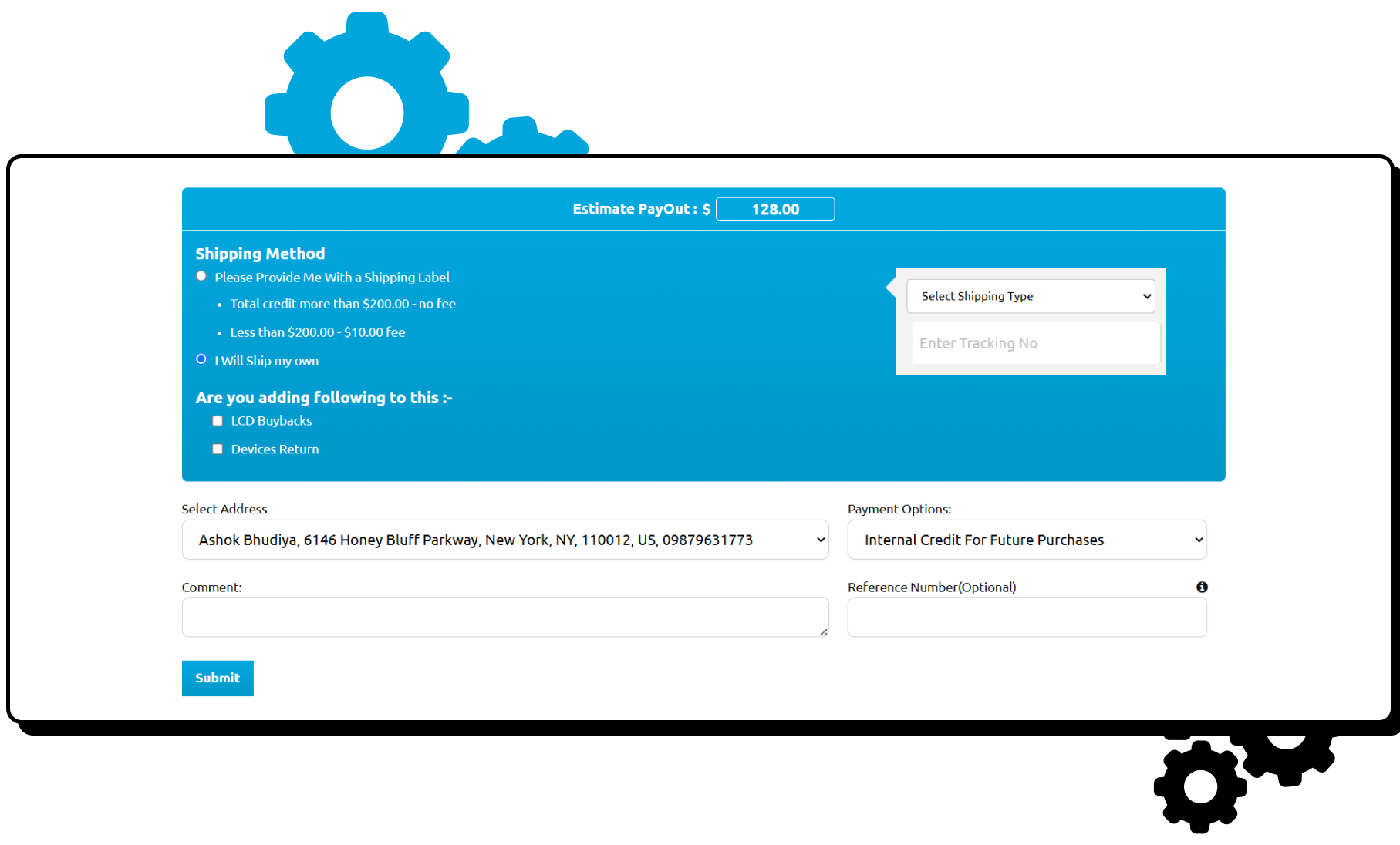Image resolution: width=1400 pixels, height=845 pixels.
Task: Open the Payment Options dropdown
Action: pyautogui.click(x=1026, y=540)
